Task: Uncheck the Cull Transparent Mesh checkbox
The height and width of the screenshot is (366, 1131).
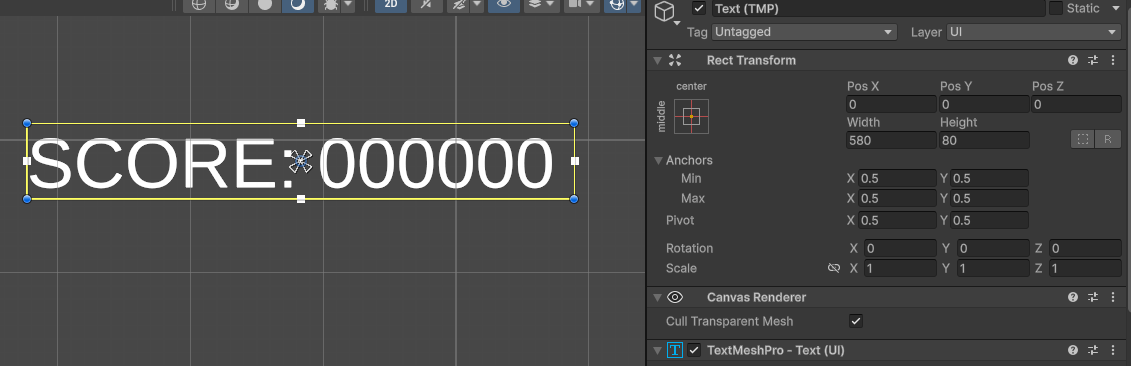Action: coord(855,321)
